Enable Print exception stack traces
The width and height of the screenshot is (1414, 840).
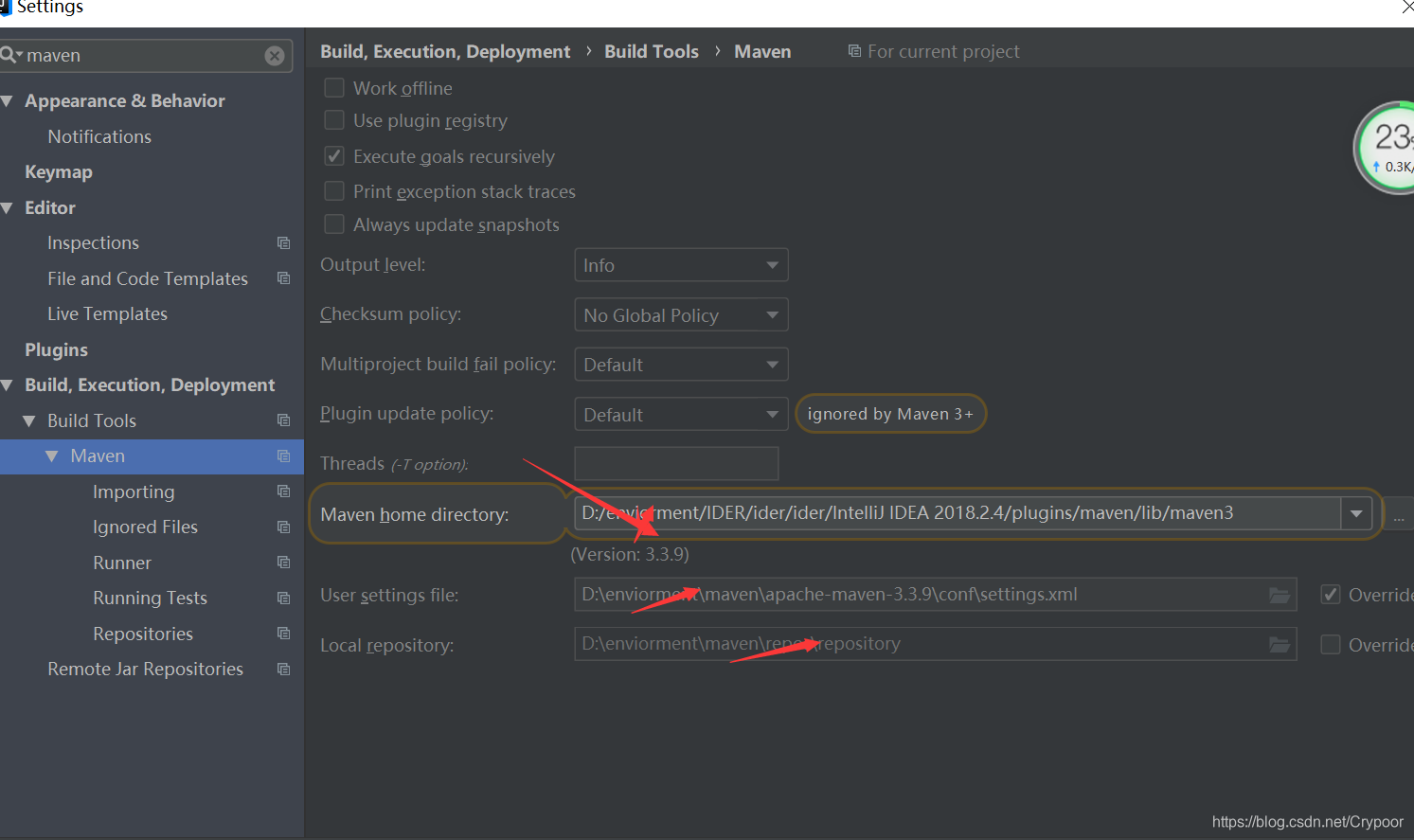(x=334, y=191)
